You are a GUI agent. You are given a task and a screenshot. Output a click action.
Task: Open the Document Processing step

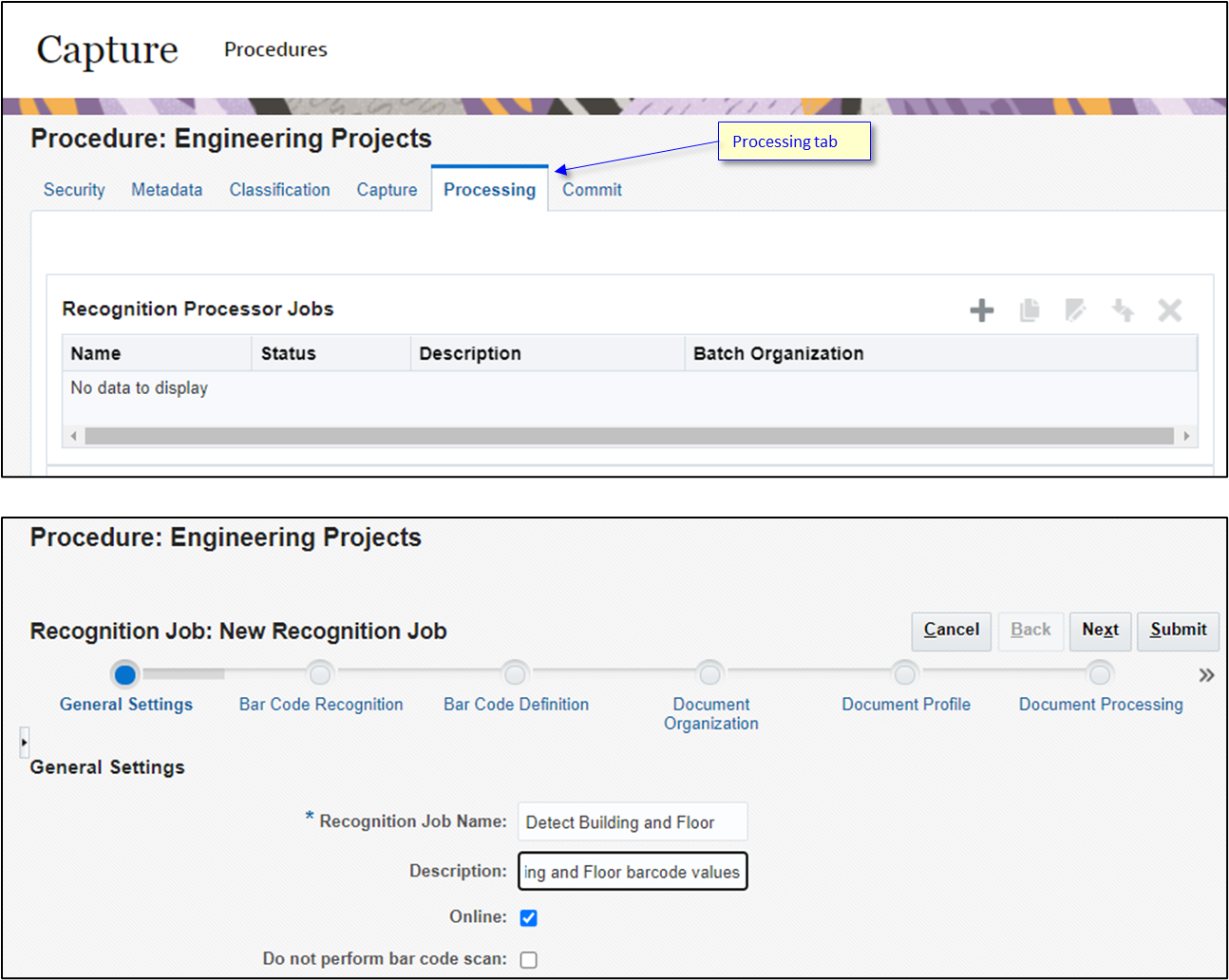pyautogui.click(x=1100, y=673)
